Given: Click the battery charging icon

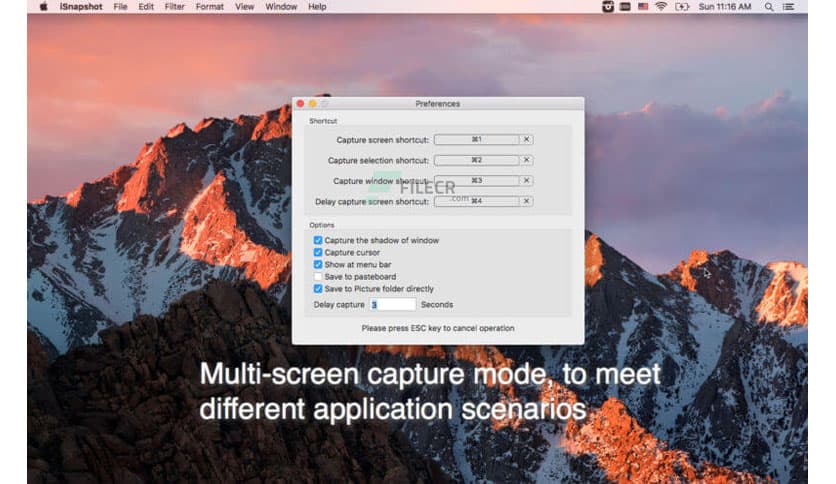Looking at the screenshot, I should 682,7.
